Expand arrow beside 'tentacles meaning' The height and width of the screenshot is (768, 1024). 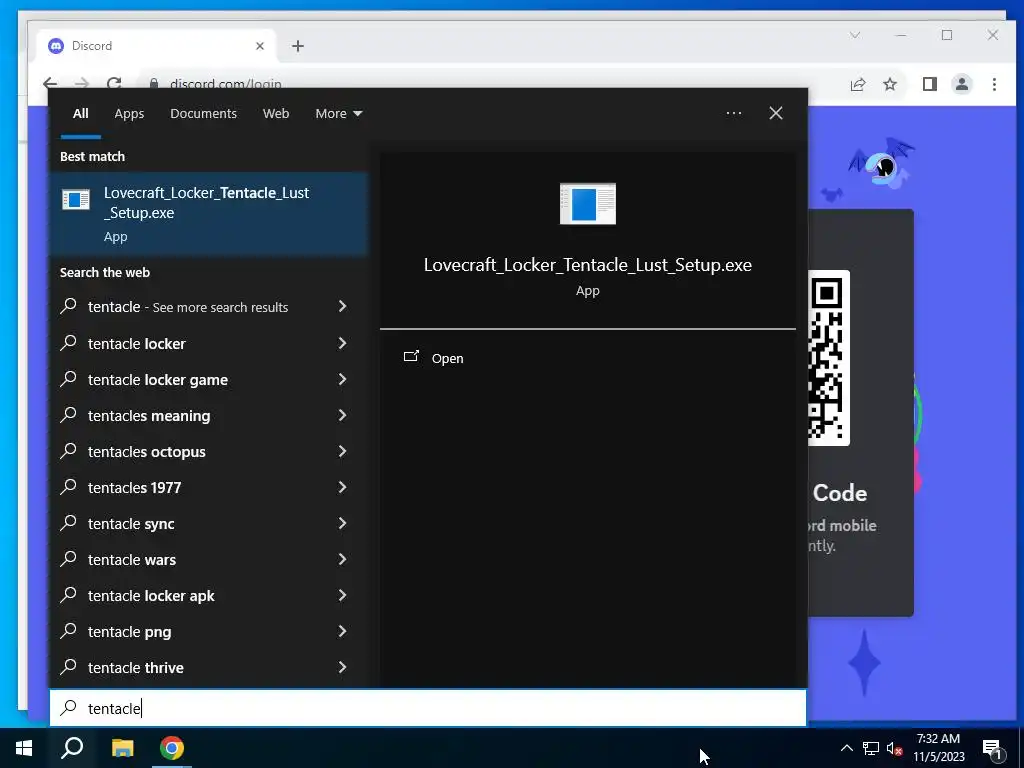[342, 415]
